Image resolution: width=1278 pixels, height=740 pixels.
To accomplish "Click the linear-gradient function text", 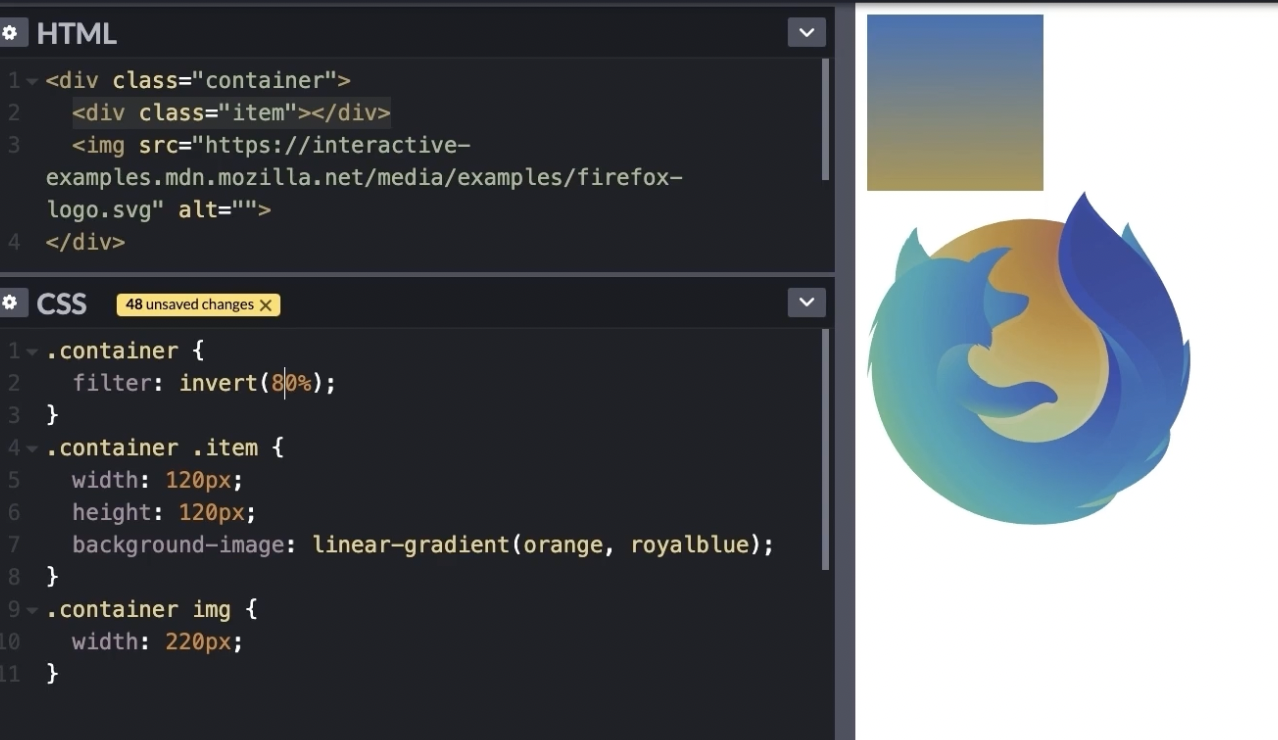I will tap(410, 545).
